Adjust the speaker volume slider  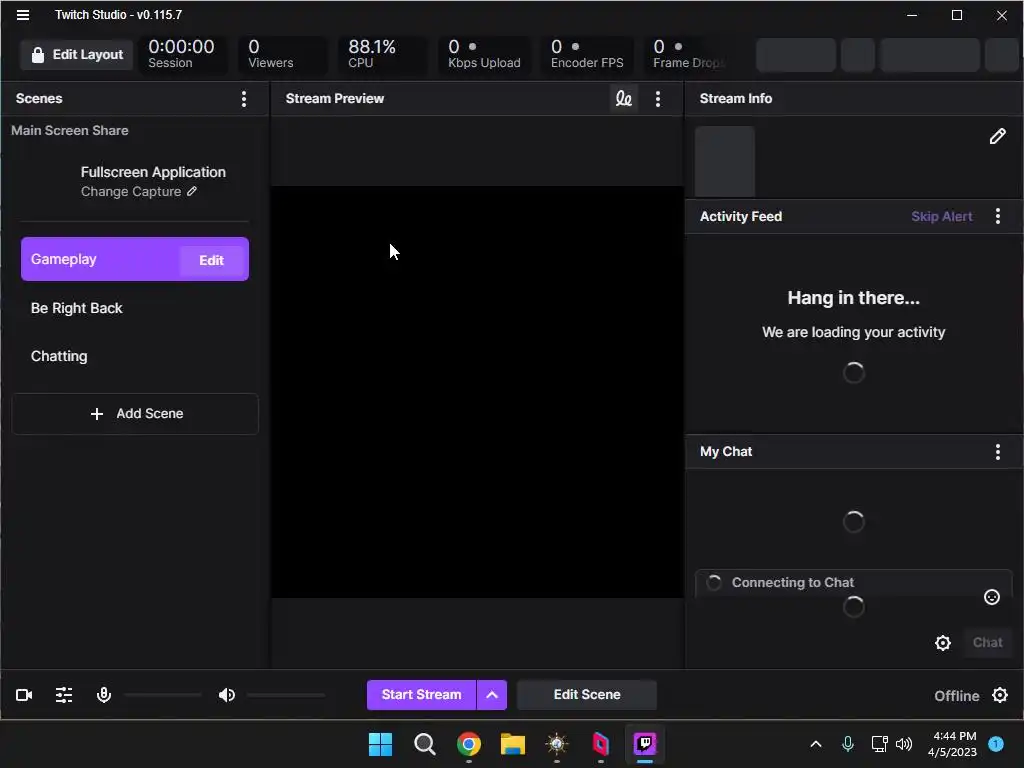[x=285, y=696]
